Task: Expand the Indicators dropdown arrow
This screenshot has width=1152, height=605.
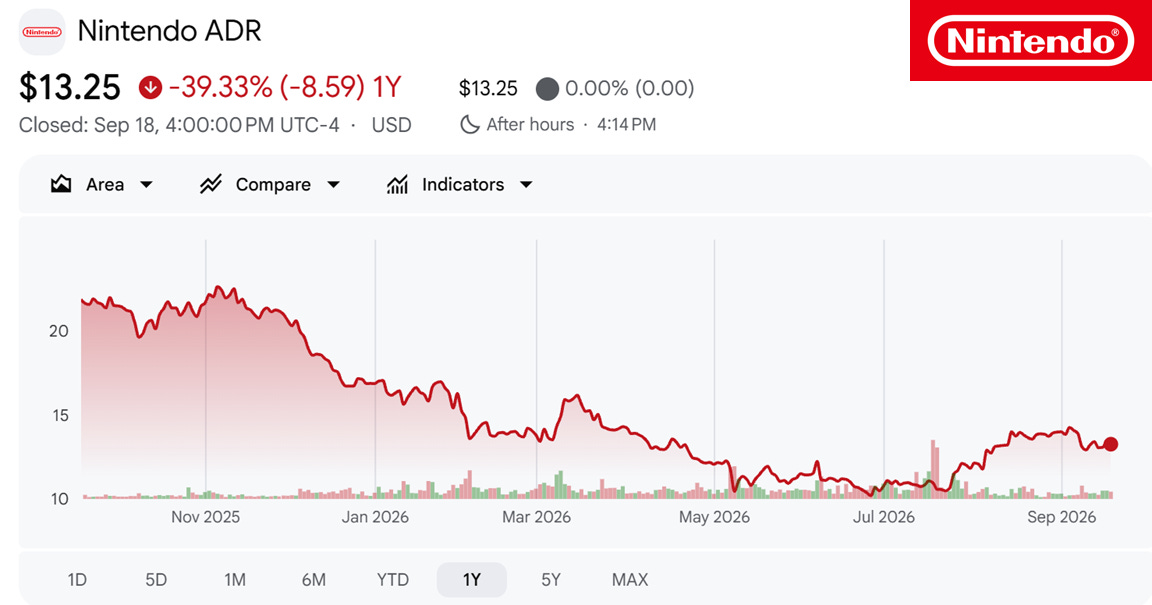Action: 526,185
